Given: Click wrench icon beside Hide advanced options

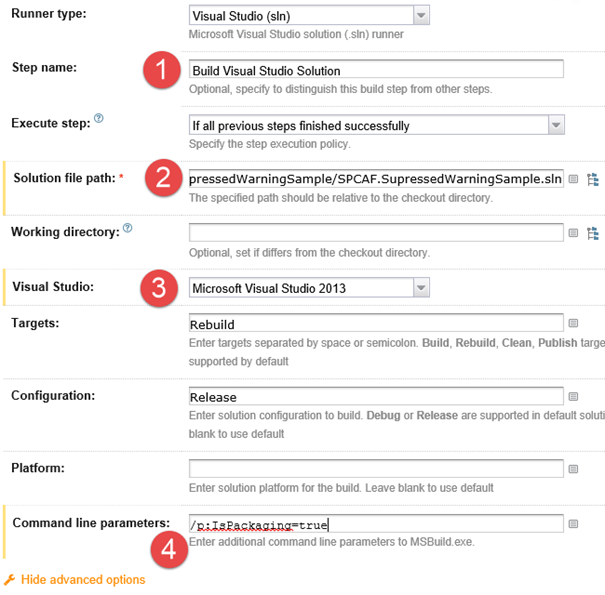Looking at the screenshot, I should pos(10,580).
